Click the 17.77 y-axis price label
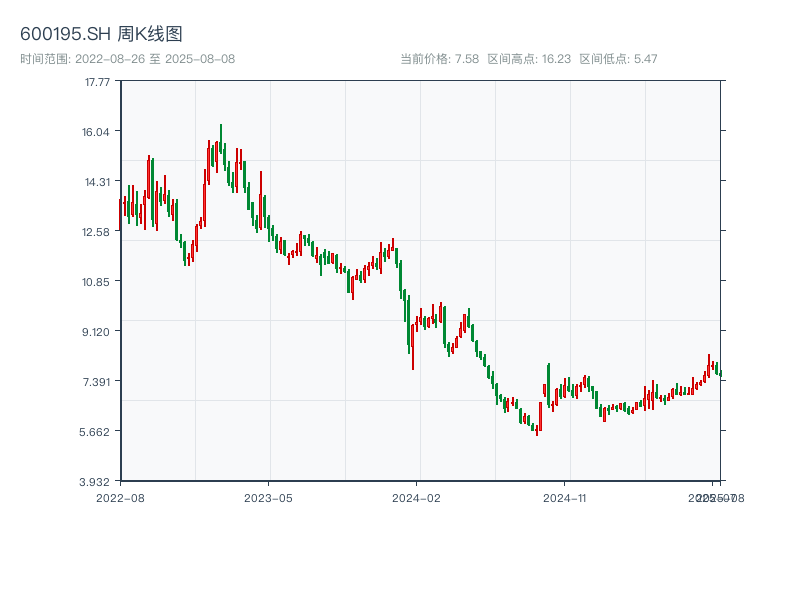The image size is (800, 600). point(96,82)
